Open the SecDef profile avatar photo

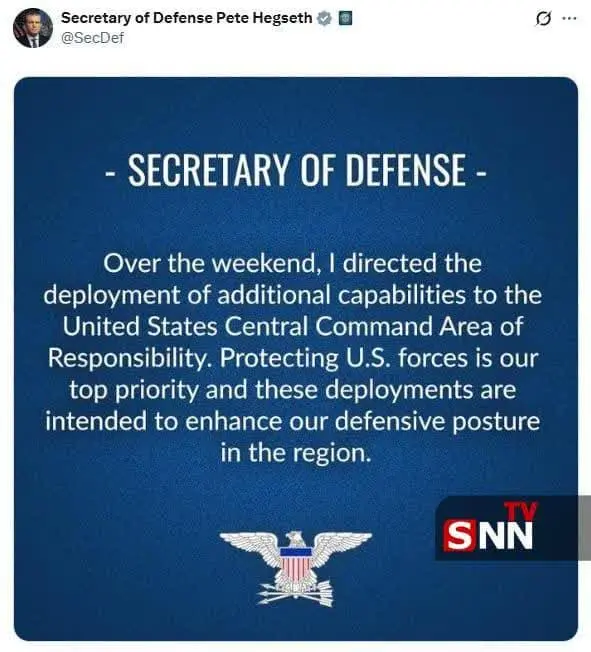click(x=32, y=28)
